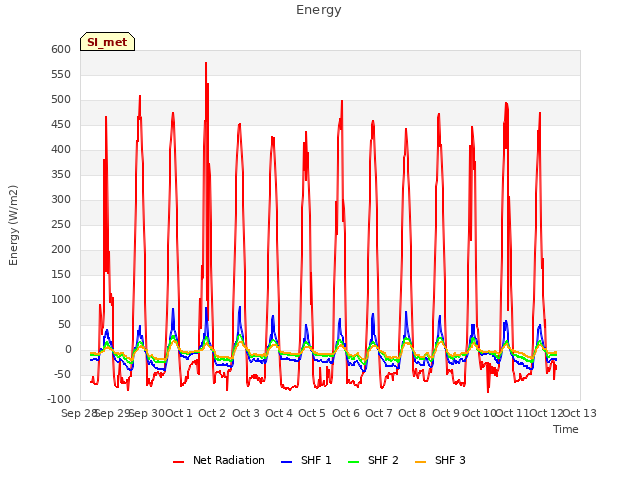Click the Oct 5 x-axis tick label
This screenshot has width=640, height=480.
312,413
